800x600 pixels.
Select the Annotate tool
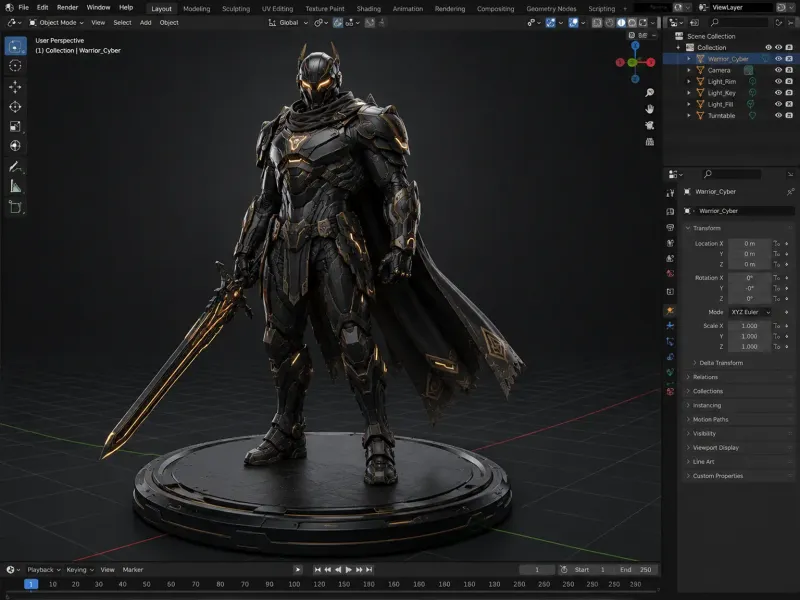(x=15, y=167)
